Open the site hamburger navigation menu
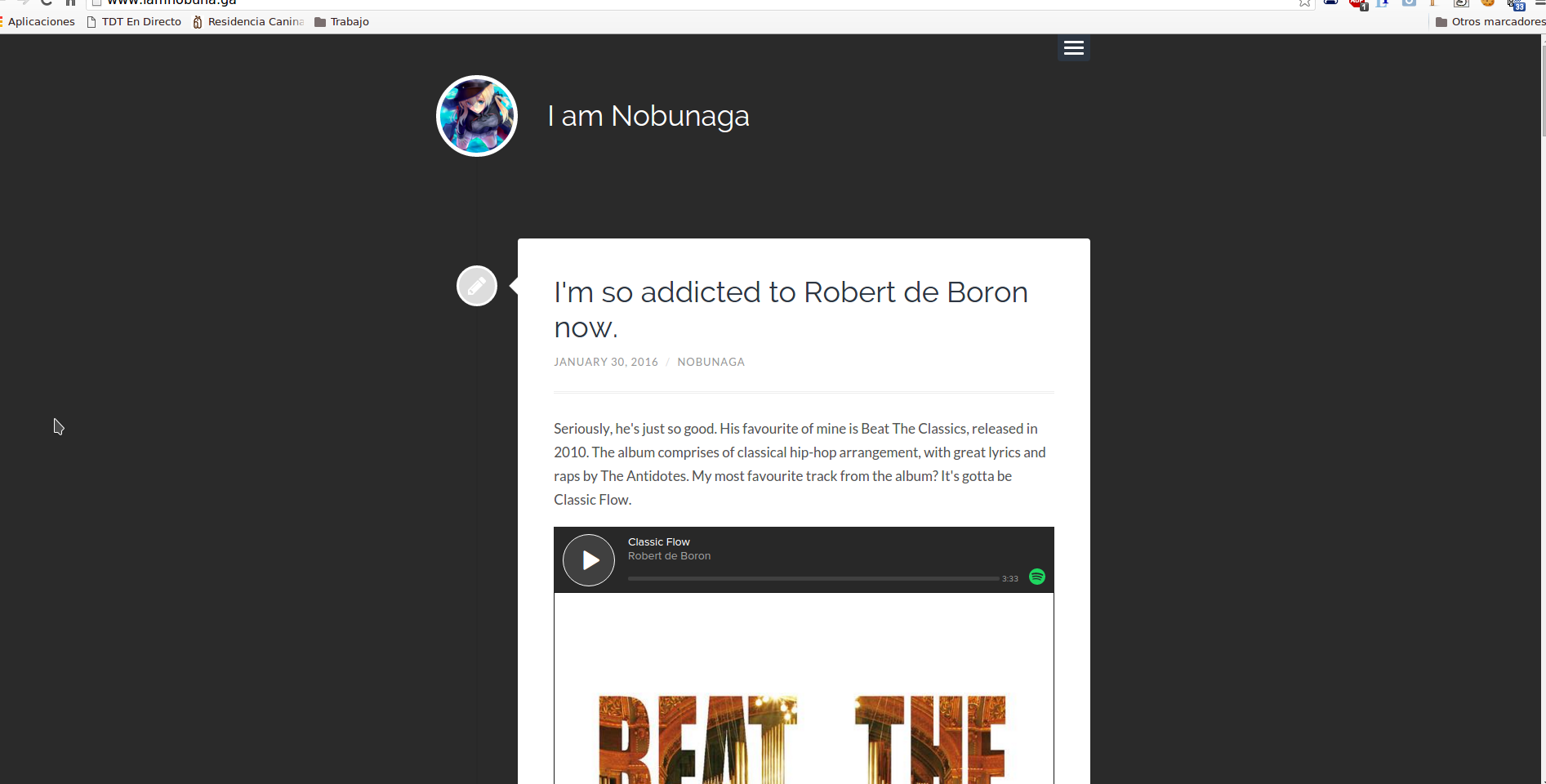Viewport: 1546px width, 784px height. pyautogui.click(x=1073, y=47)
